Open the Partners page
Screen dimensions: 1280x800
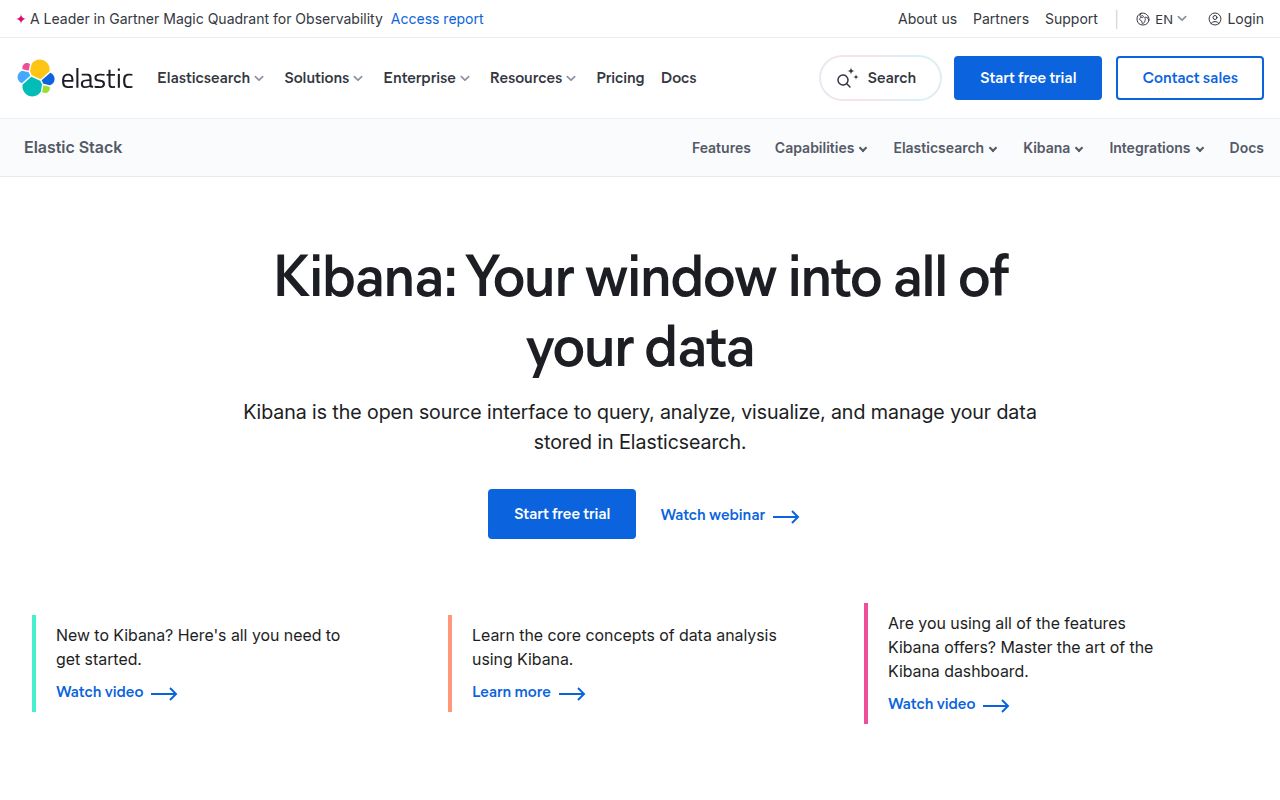[x=1001, y=19]
